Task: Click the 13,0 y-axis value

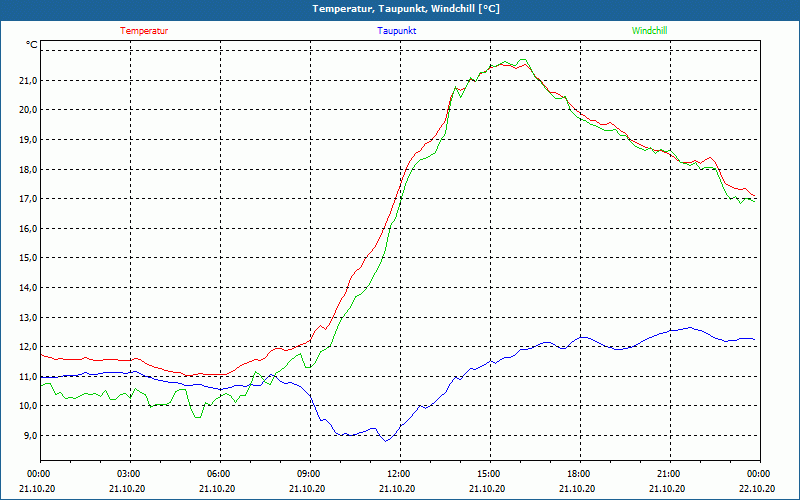Action: [x=29, y=317]
